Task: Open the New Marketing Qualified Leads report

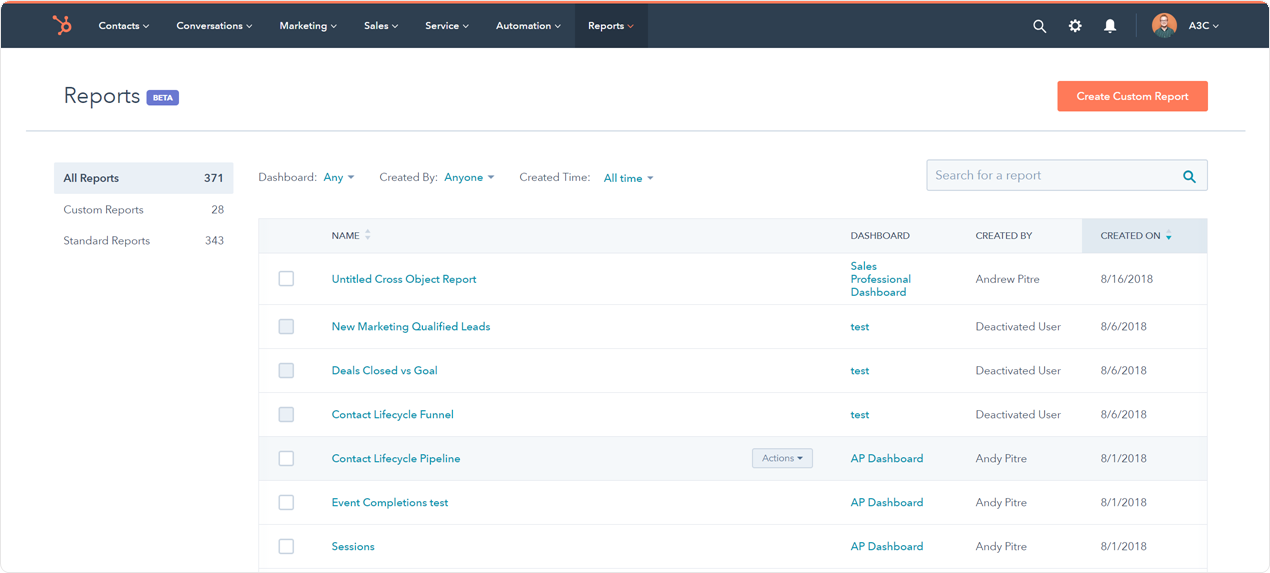Action: click(x=411, y=327)
